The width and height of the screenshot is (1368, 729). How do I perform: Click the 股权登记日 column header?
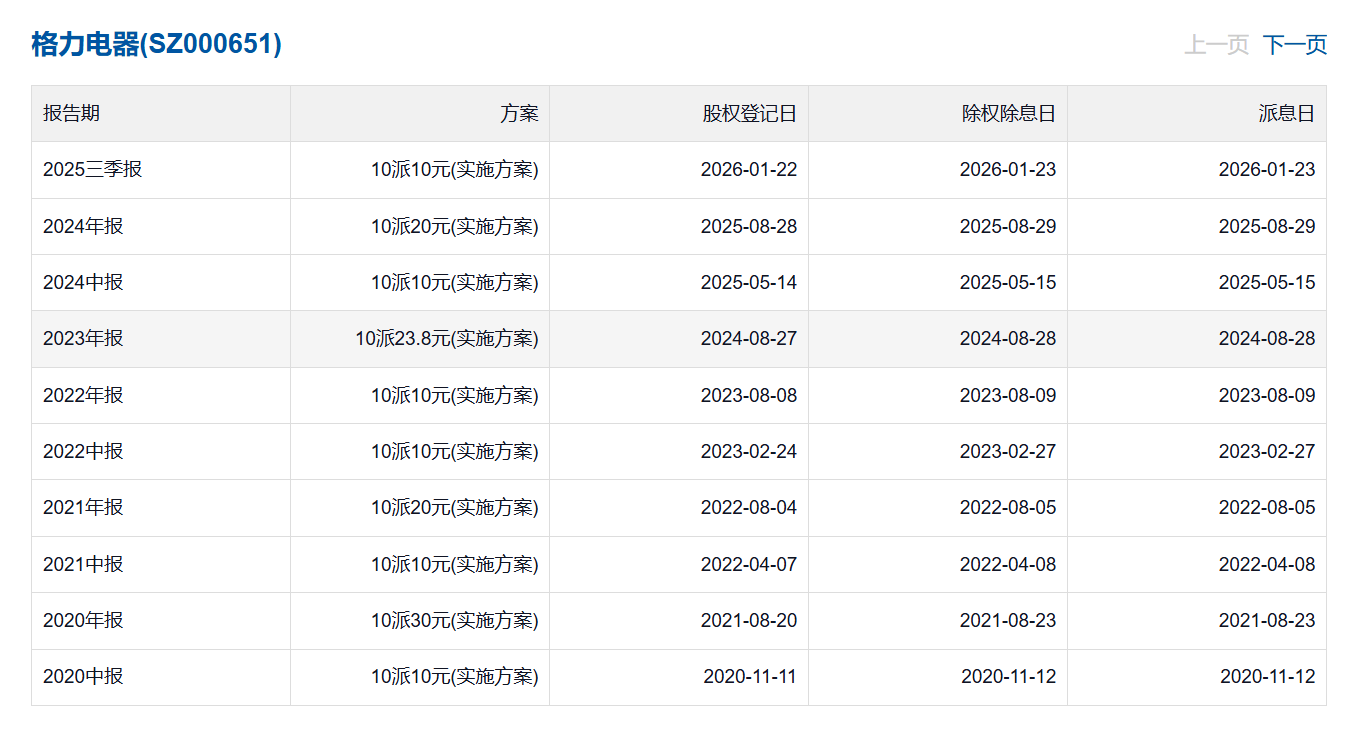[x=749, y=113]
